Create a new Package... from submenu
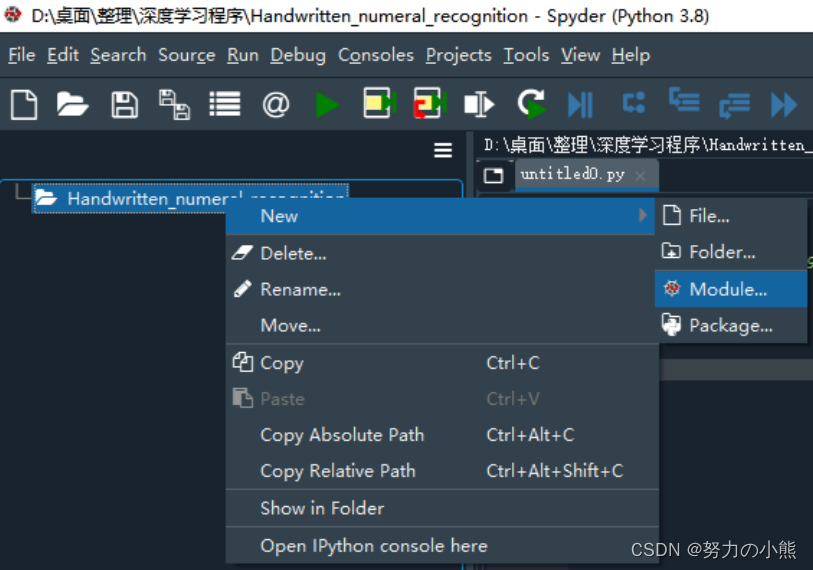The image size is (813, 570). pos(731,325)
